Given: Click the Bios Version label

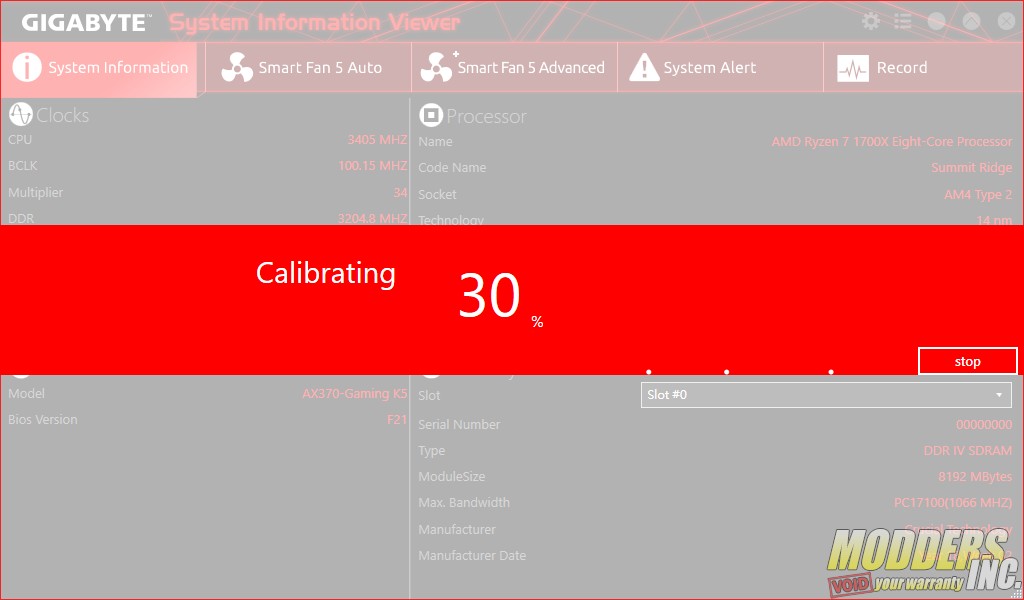Looking at the screenshot, I should point(42,419).
